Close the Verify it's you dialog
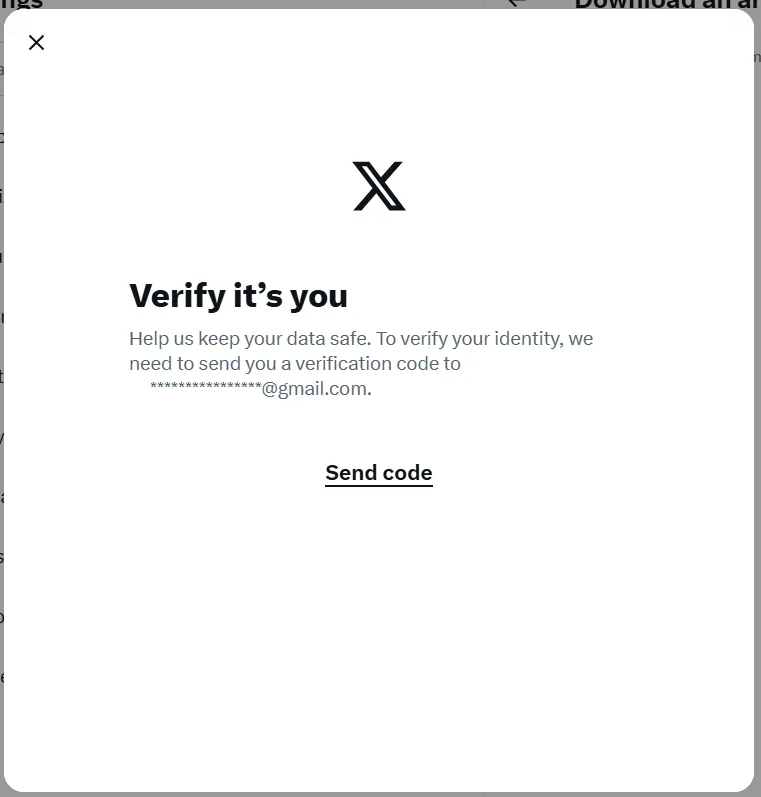The width and height of the screenshot is (761, 797). tap(36, 42)
